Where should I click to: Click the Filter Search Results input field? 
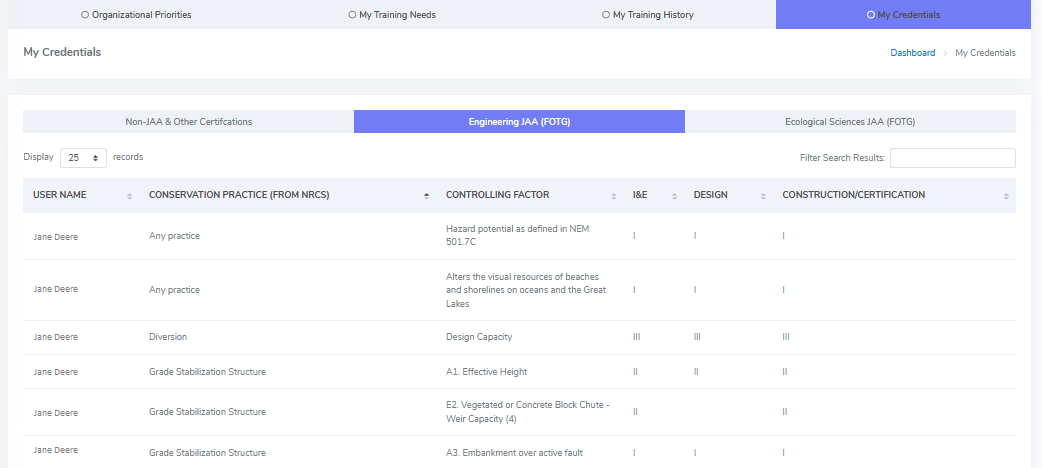[x=952, y=158]
